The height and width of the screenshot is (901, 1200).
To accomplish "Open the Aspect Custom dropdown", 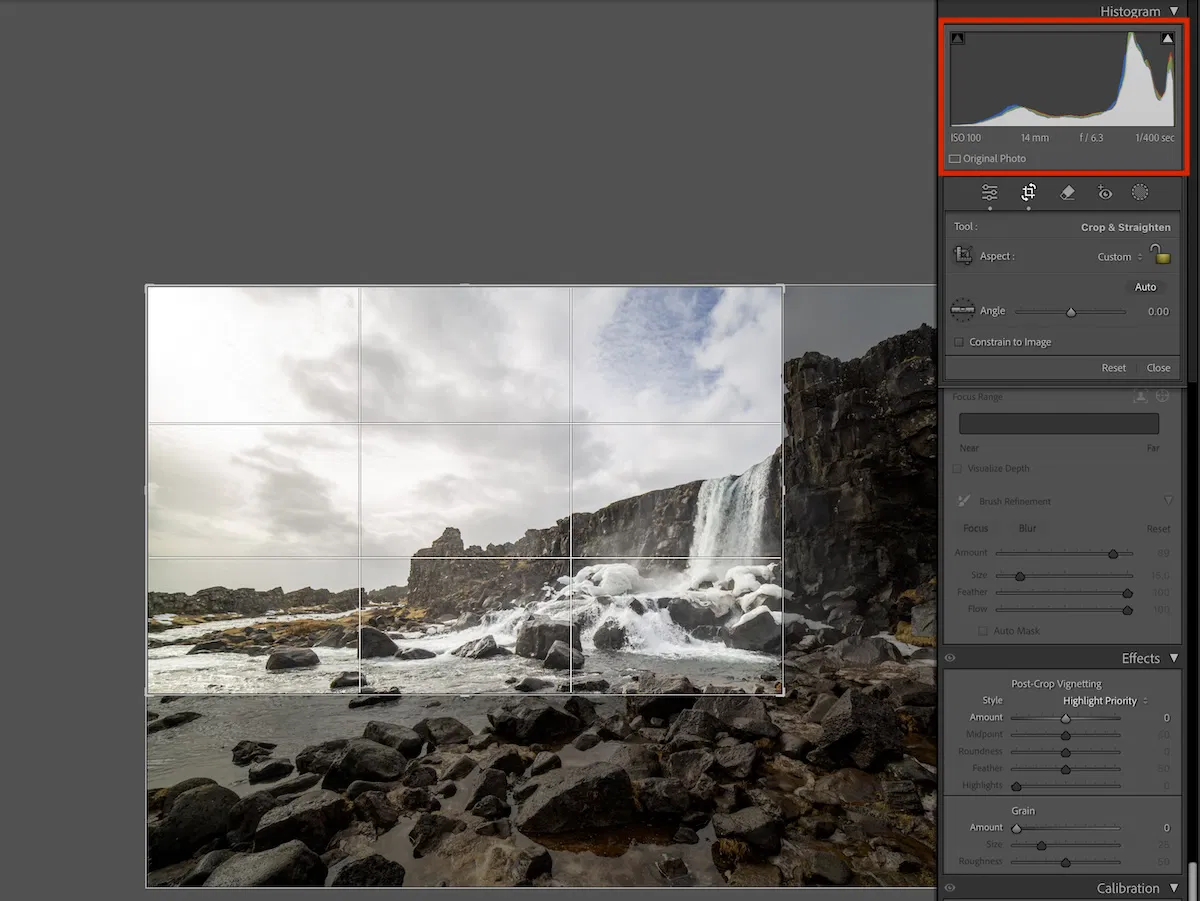I will point(1119,257).
